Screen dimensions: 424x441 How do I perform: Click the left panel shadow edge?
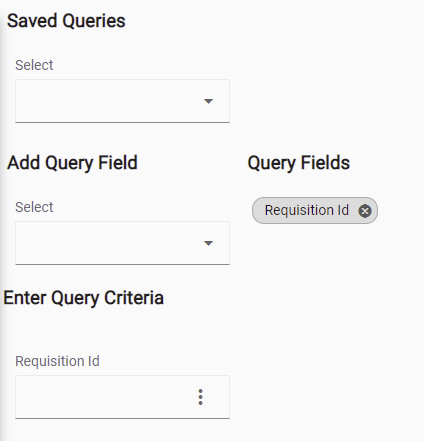click(x=2, y=220)
